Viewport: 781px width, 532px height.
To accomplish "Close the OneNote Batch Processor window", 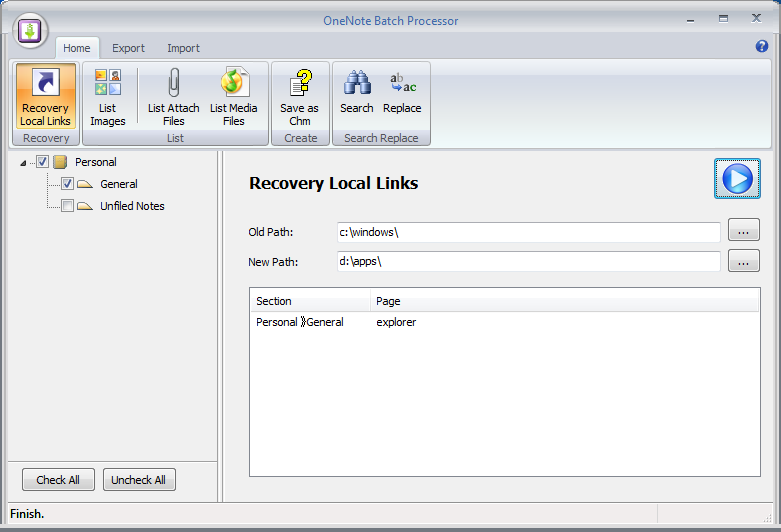I will 757,18.
